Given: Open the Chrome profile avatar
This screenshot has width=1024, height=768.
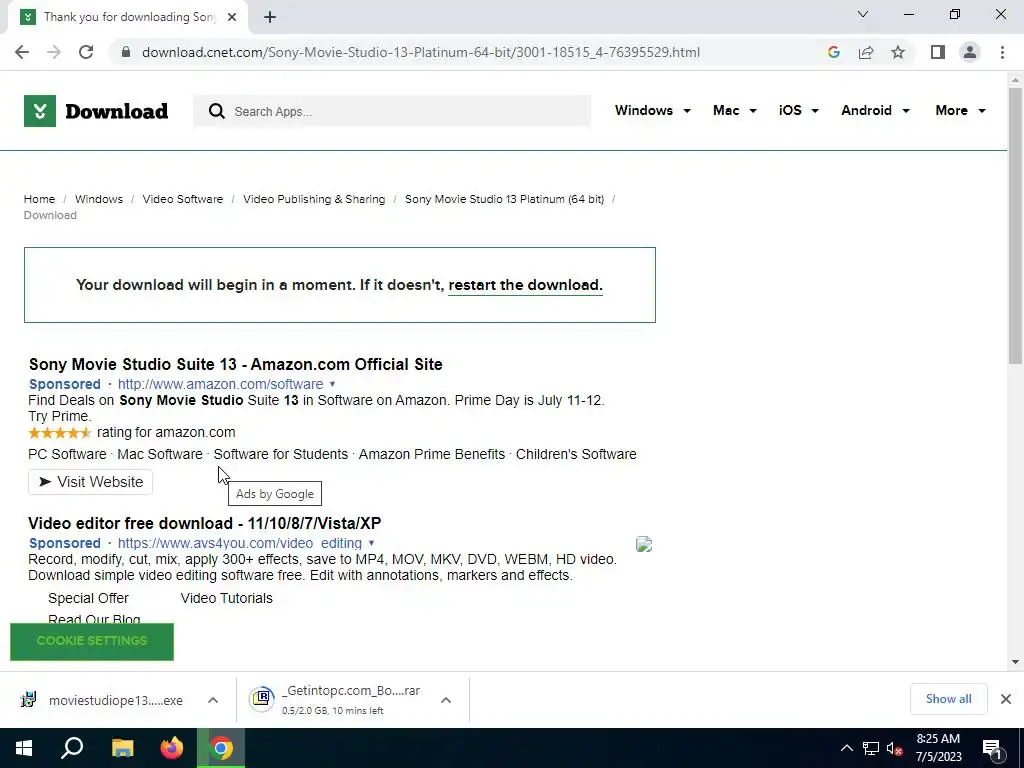Looking at the screenshot, I should point(970,52).
